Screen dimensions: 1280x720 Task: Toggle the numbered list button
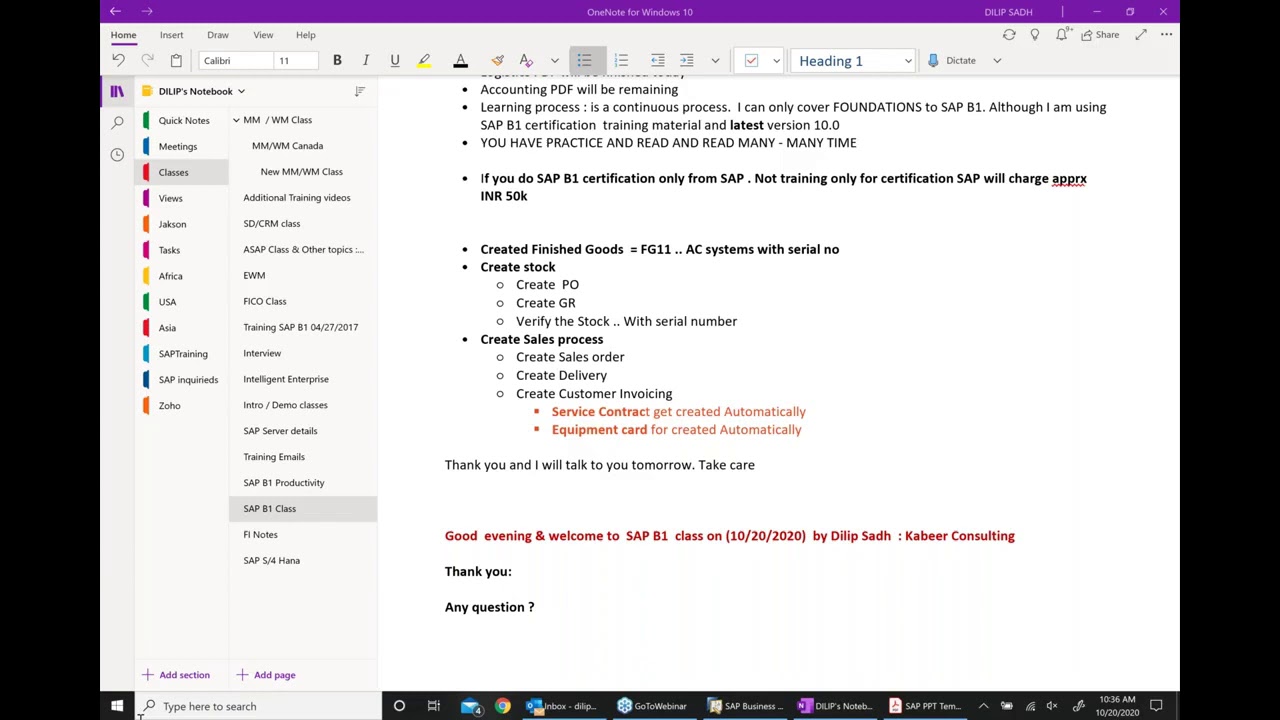[621, 61]
